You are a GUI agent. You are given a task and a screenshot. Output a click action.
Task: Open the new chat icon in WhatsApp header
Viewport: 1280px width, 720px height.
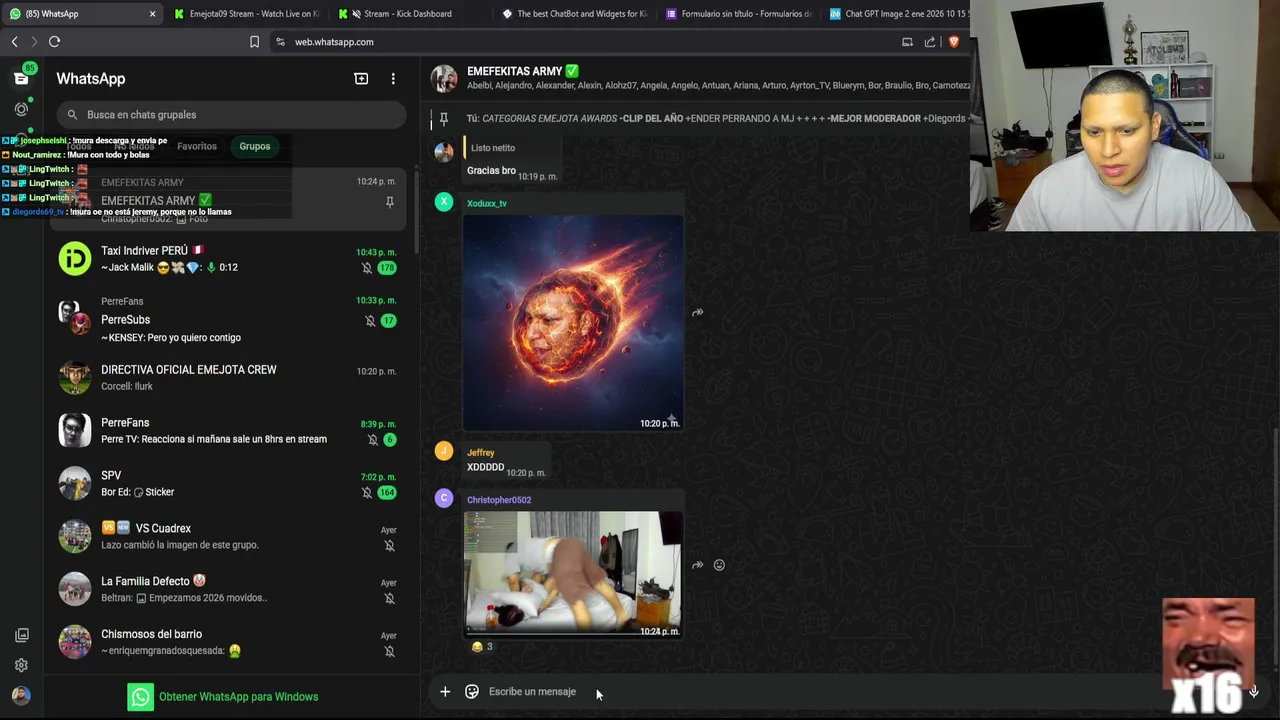(361, 79)
